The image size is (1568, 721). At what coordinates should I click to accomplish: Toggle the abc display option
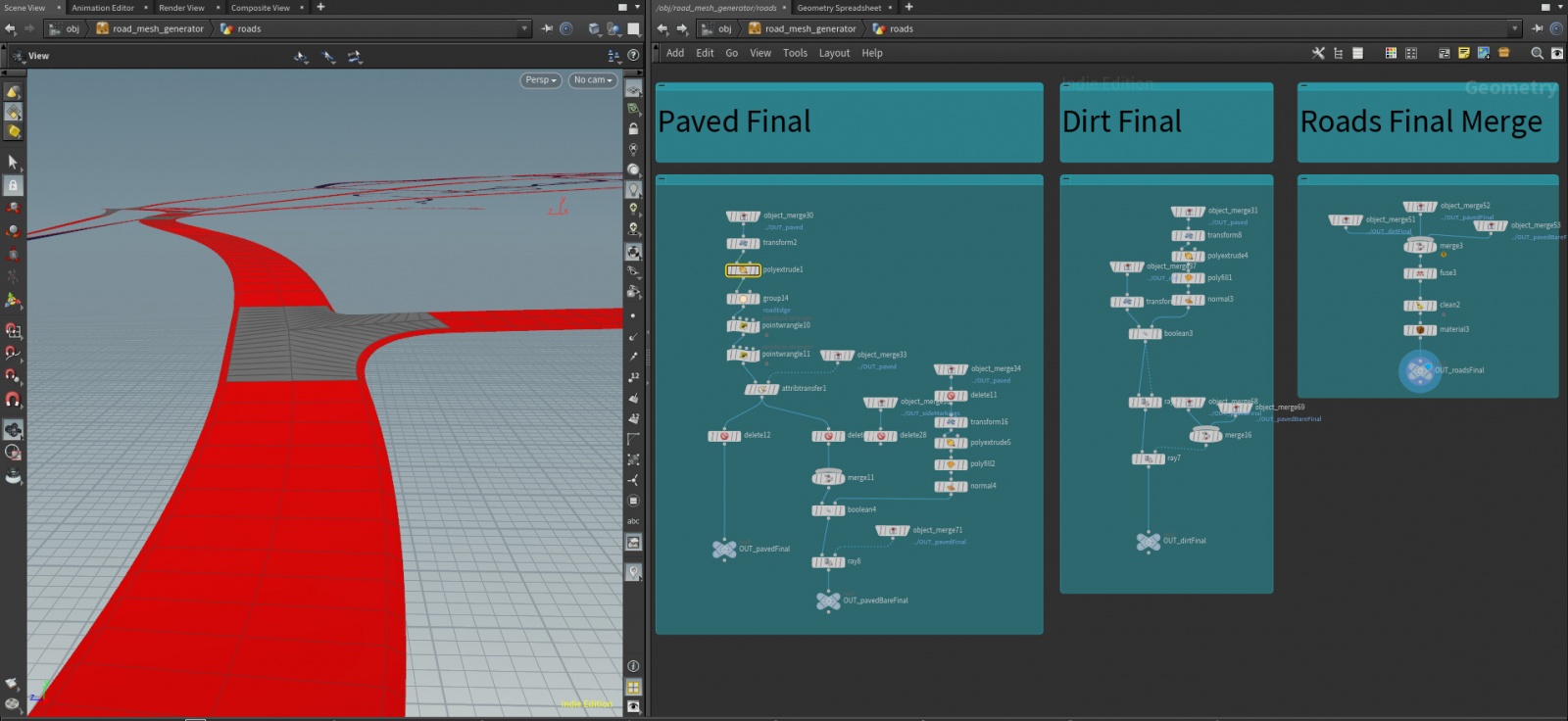tap(633, 521)
